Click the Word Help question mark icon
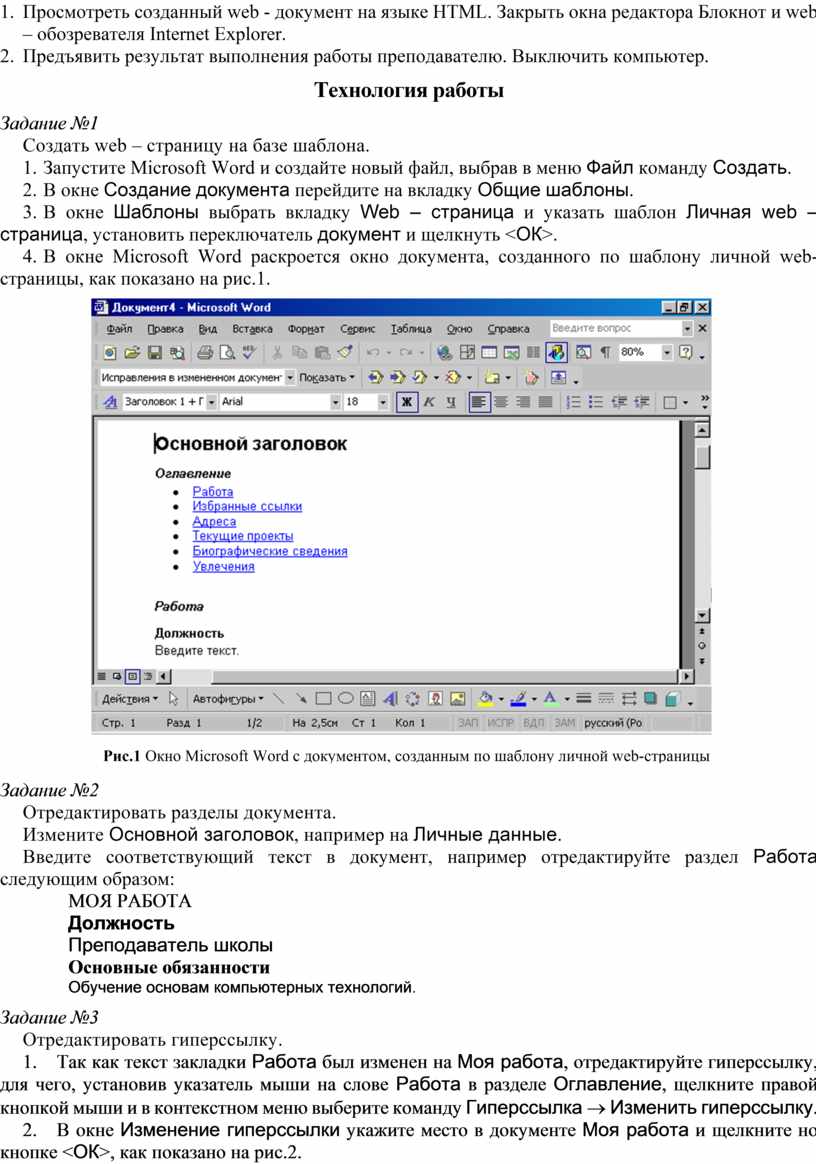 coord(686,353)
